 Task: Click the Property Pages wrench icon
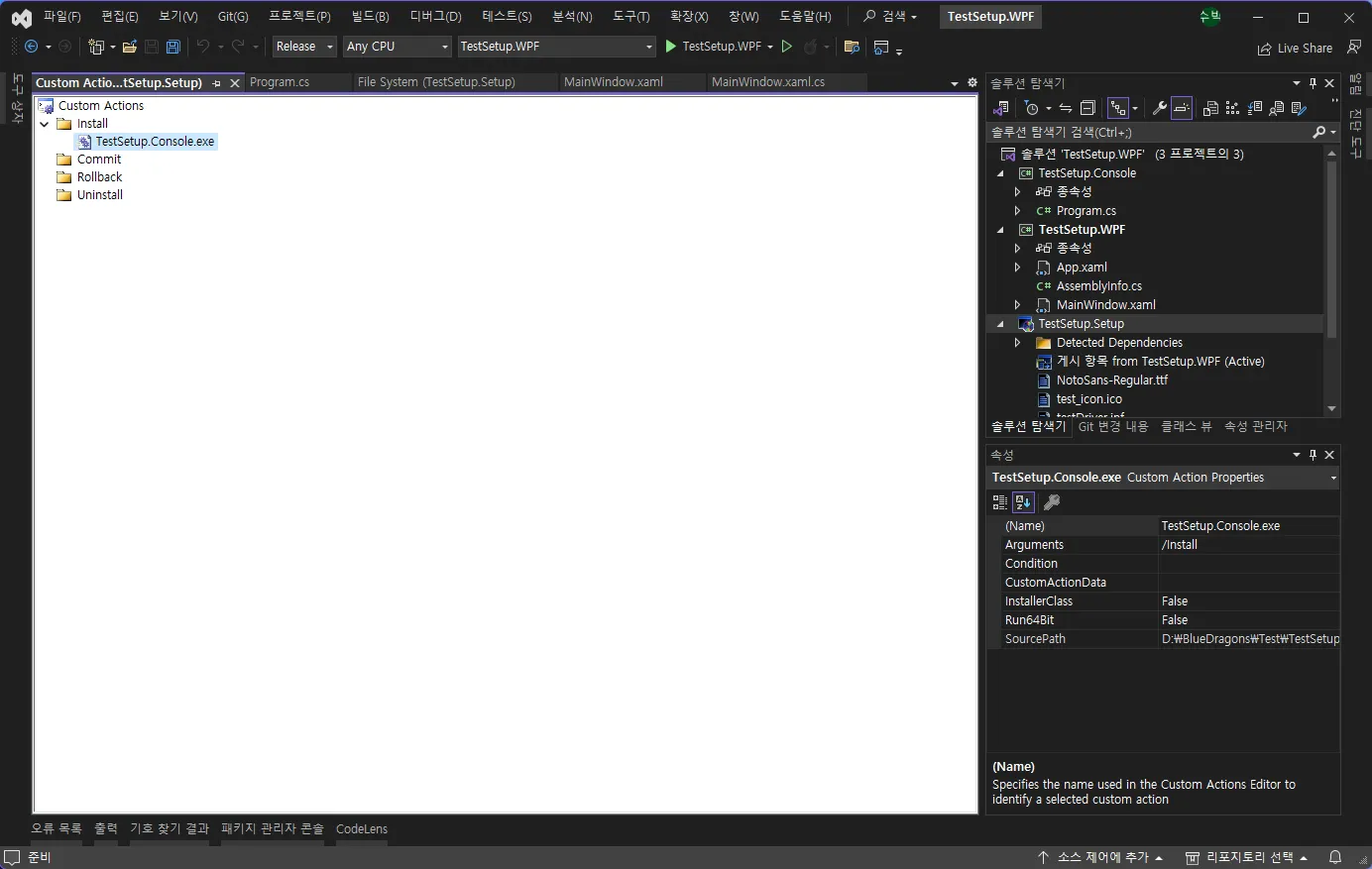click(1052, 502)
